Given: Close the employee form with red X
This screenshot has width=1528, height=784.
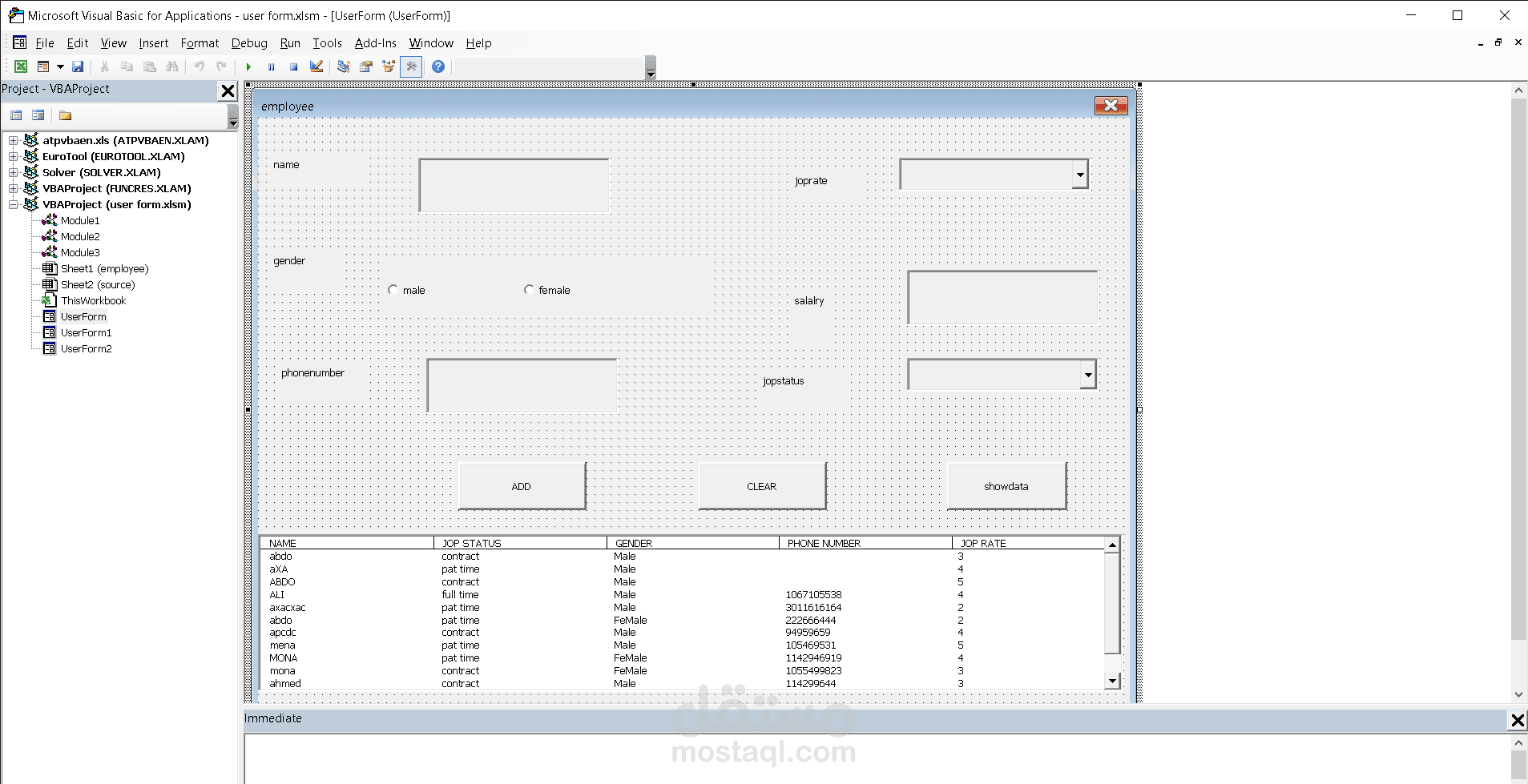Looking at the screenshot, I should coord(1111,106).
